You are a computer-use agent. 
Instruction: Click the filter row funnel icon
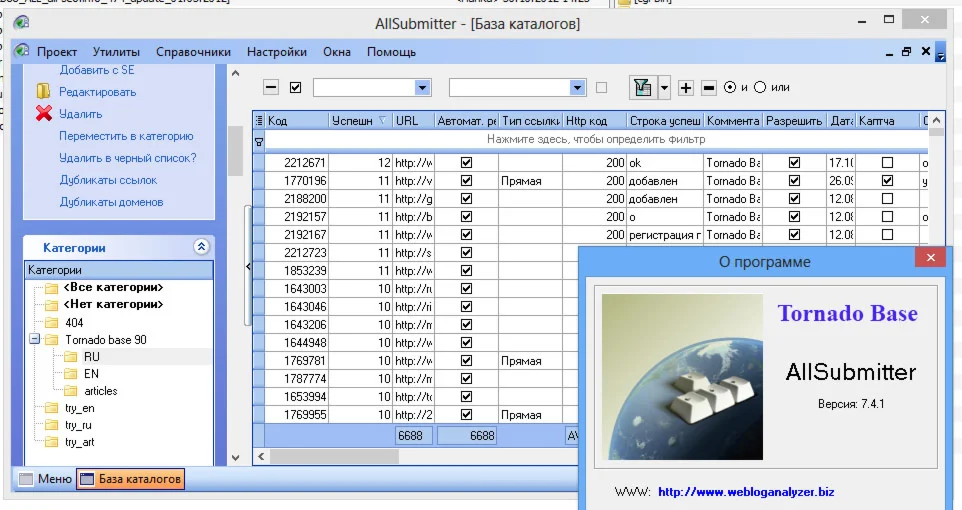tap(259, 141)
